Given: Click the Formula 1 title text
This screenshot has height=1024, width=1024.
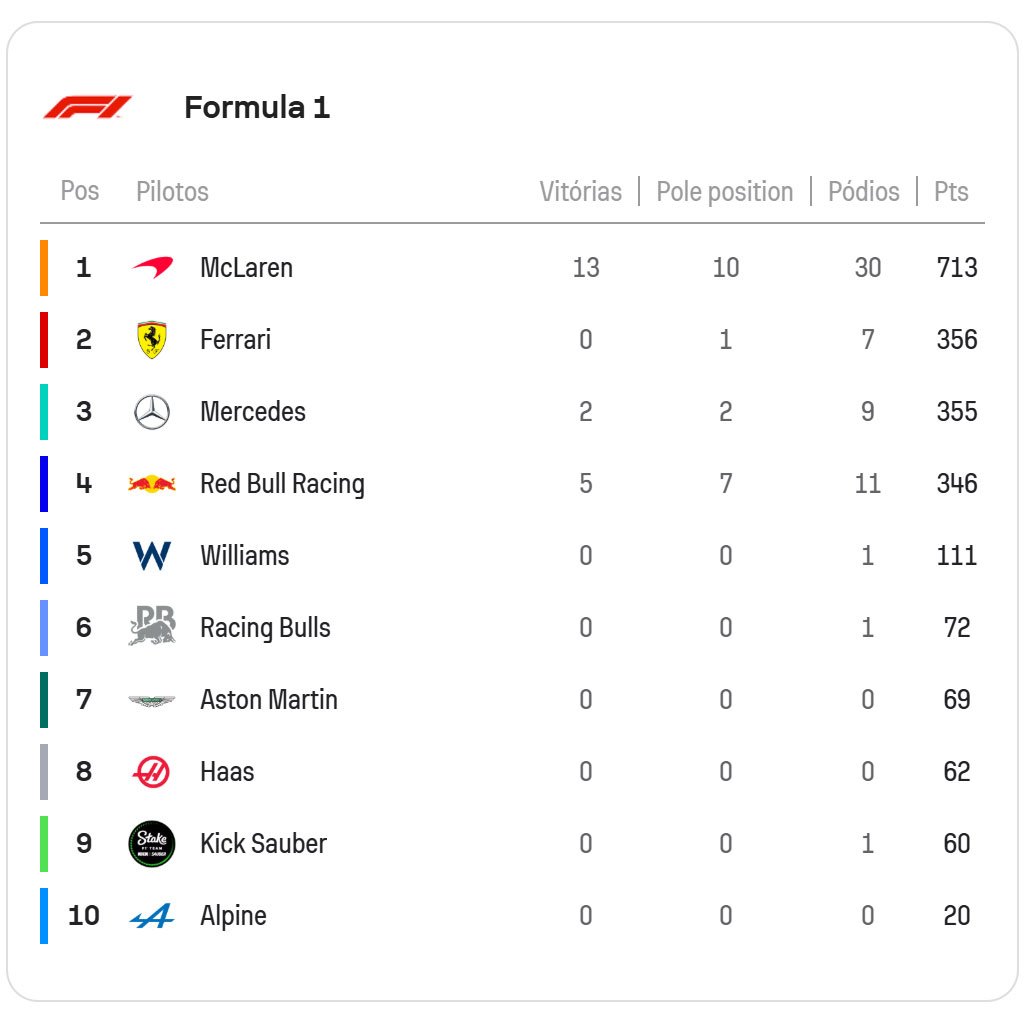Looking at the screenshot, I should [x=257, y=107].
